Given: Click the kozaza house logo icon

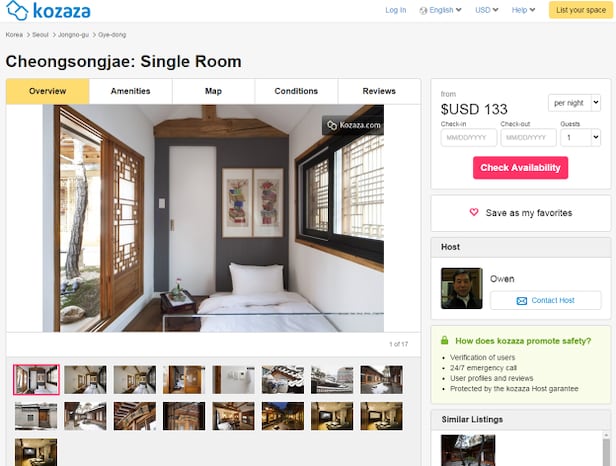Looking at the screenshot, I should pos(17,10).
